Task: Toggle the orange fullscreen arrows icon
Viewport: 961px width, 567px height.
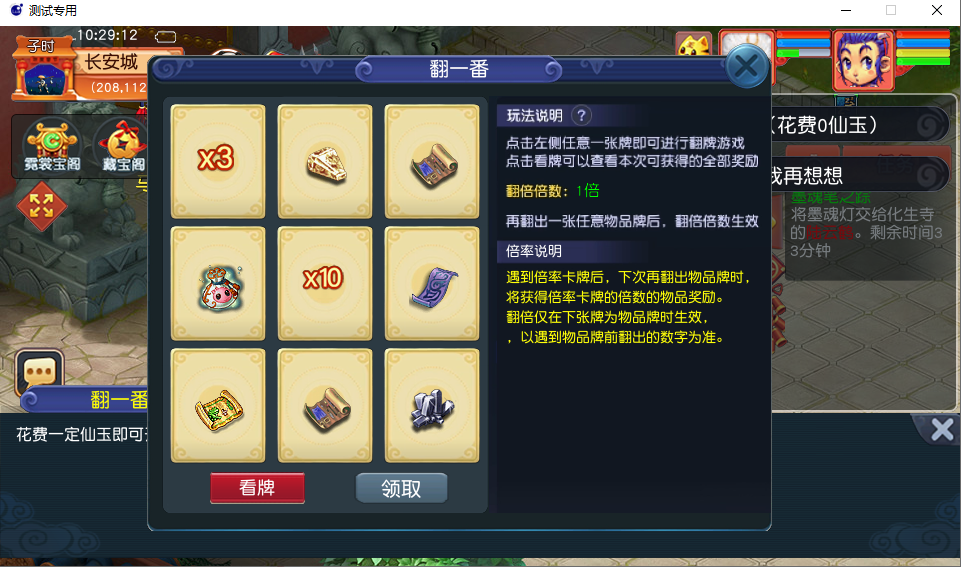Action: [x=41, y=205]
